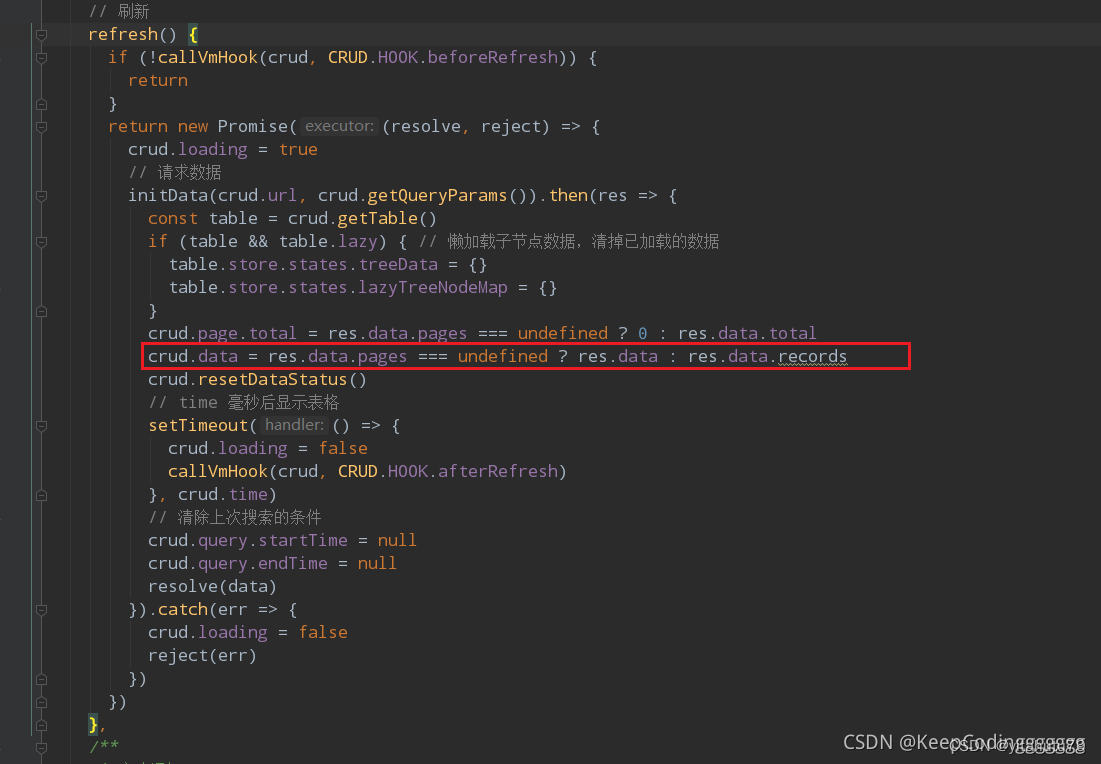This screenshot has width=1101, height=764.
Task: Click the 'getTable' method call
Action: pos(377,218)
